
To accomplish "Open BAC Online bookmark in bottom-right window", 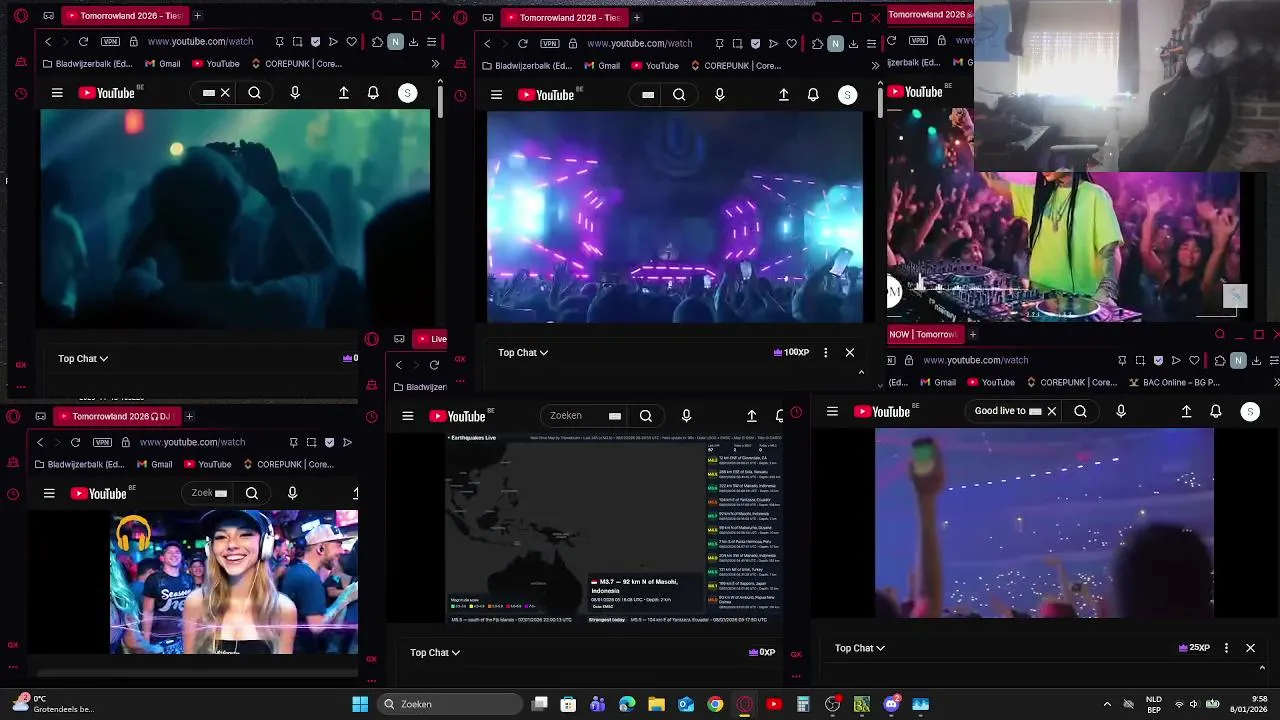I will point(1174,382).
